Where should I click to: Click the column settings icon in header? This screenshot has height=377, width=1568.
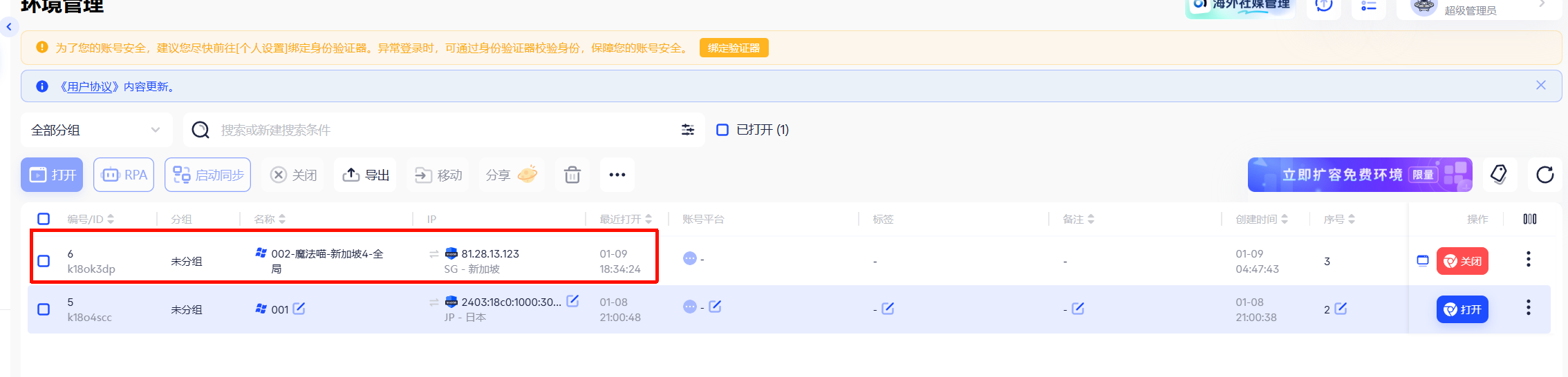coord(1530,219)
